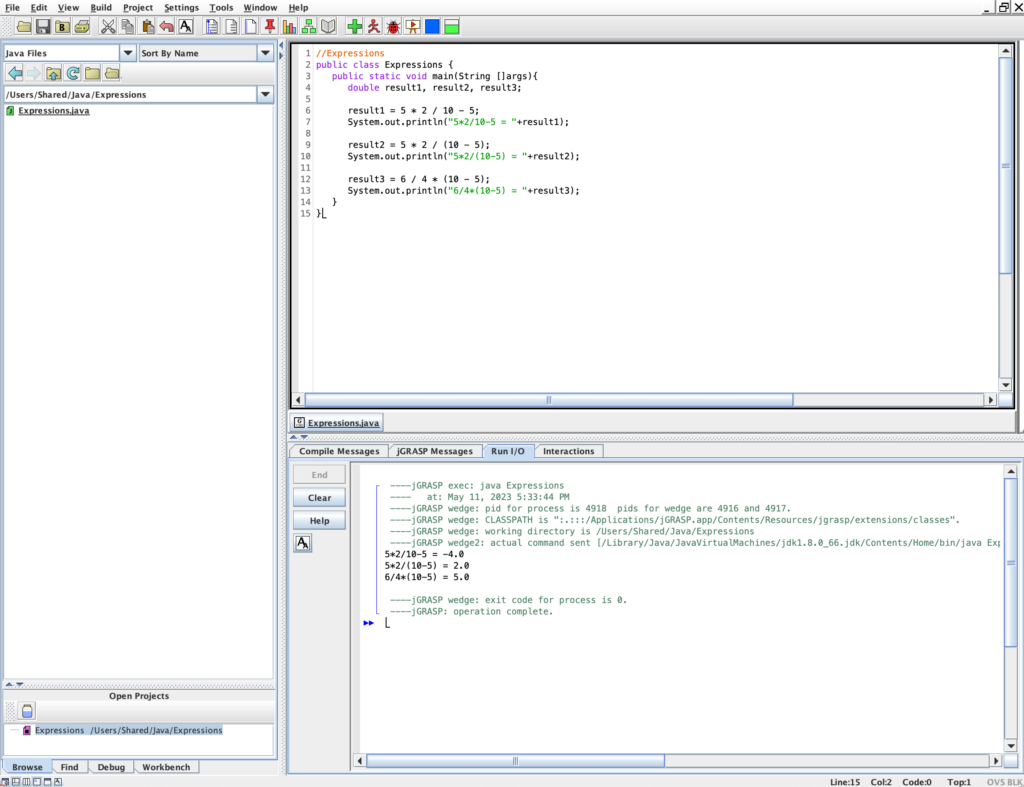Click the Run I/O horizontal scrollbar thumb

click(515, 761)
